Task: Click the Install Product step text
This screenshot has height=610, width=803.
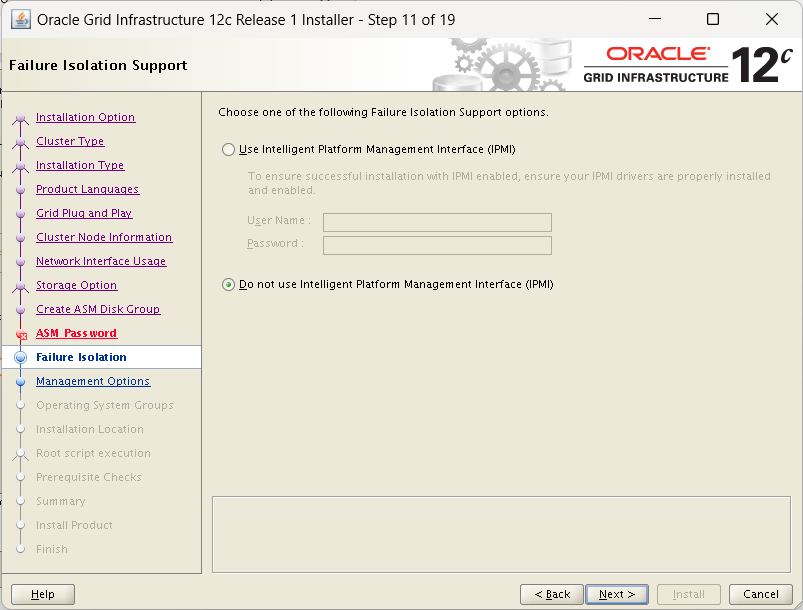Action: (74, 525)
